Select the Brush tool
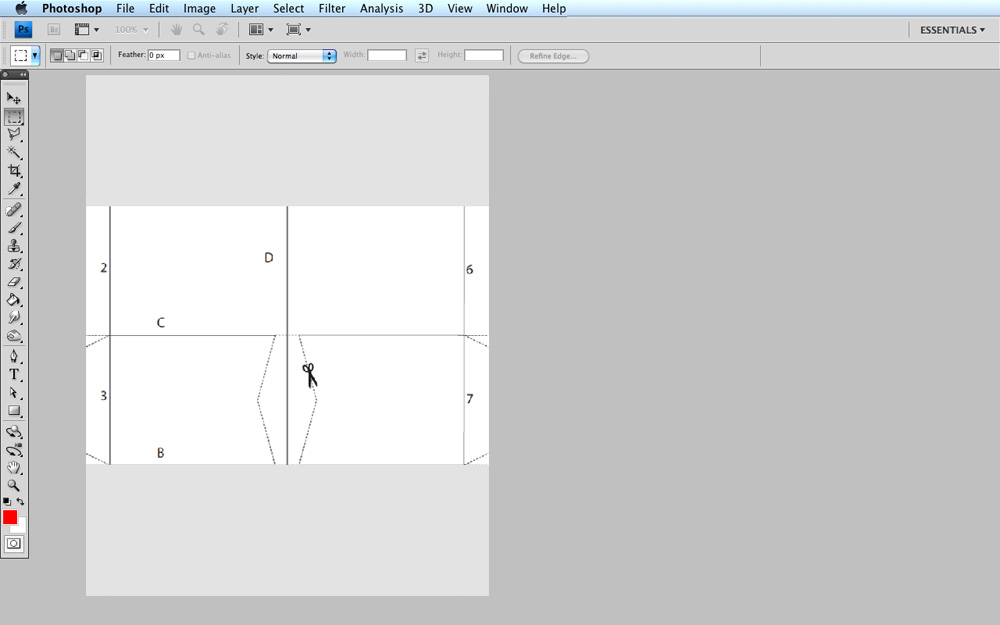1000x625 pixels. (14, 227)
